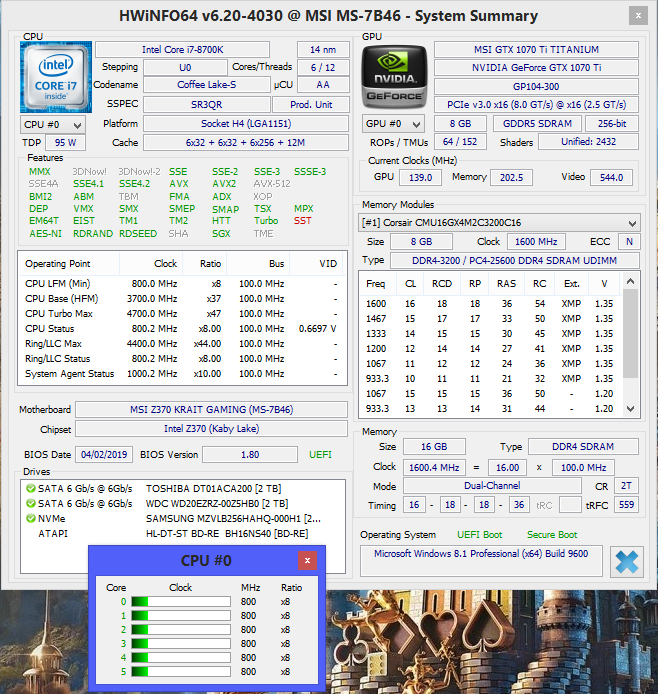Viewport: 658px width, 694px height.
Task: Click the GDDR5 SDRAM memory type field
Action: (x=538, y=123)
